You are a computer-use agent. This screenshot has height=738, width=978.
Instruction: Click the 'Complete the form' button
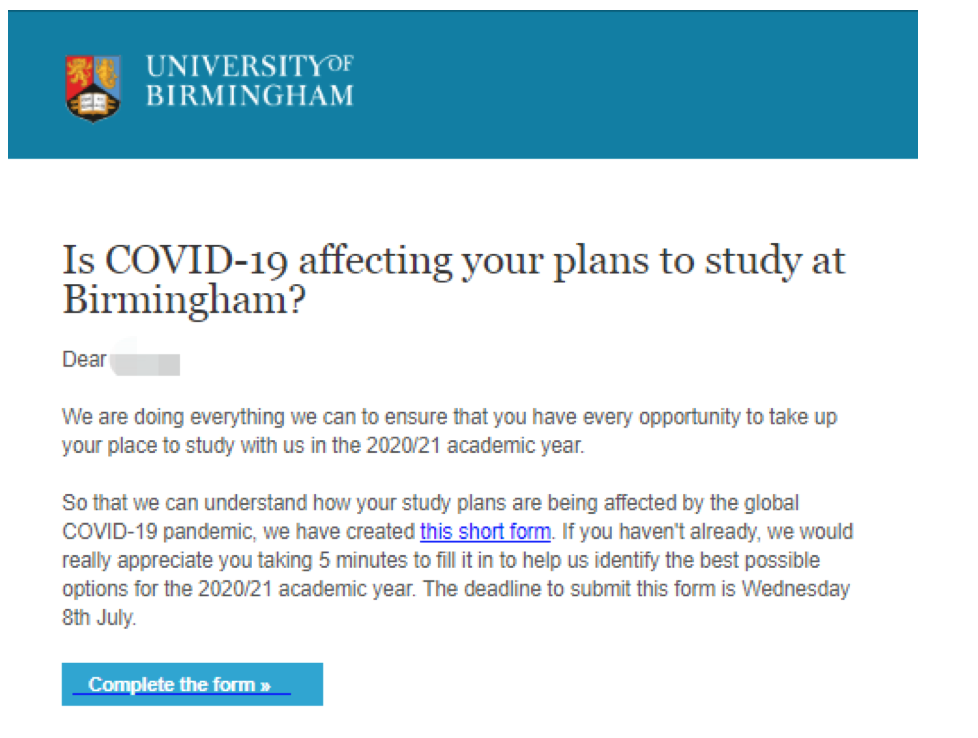192,684
